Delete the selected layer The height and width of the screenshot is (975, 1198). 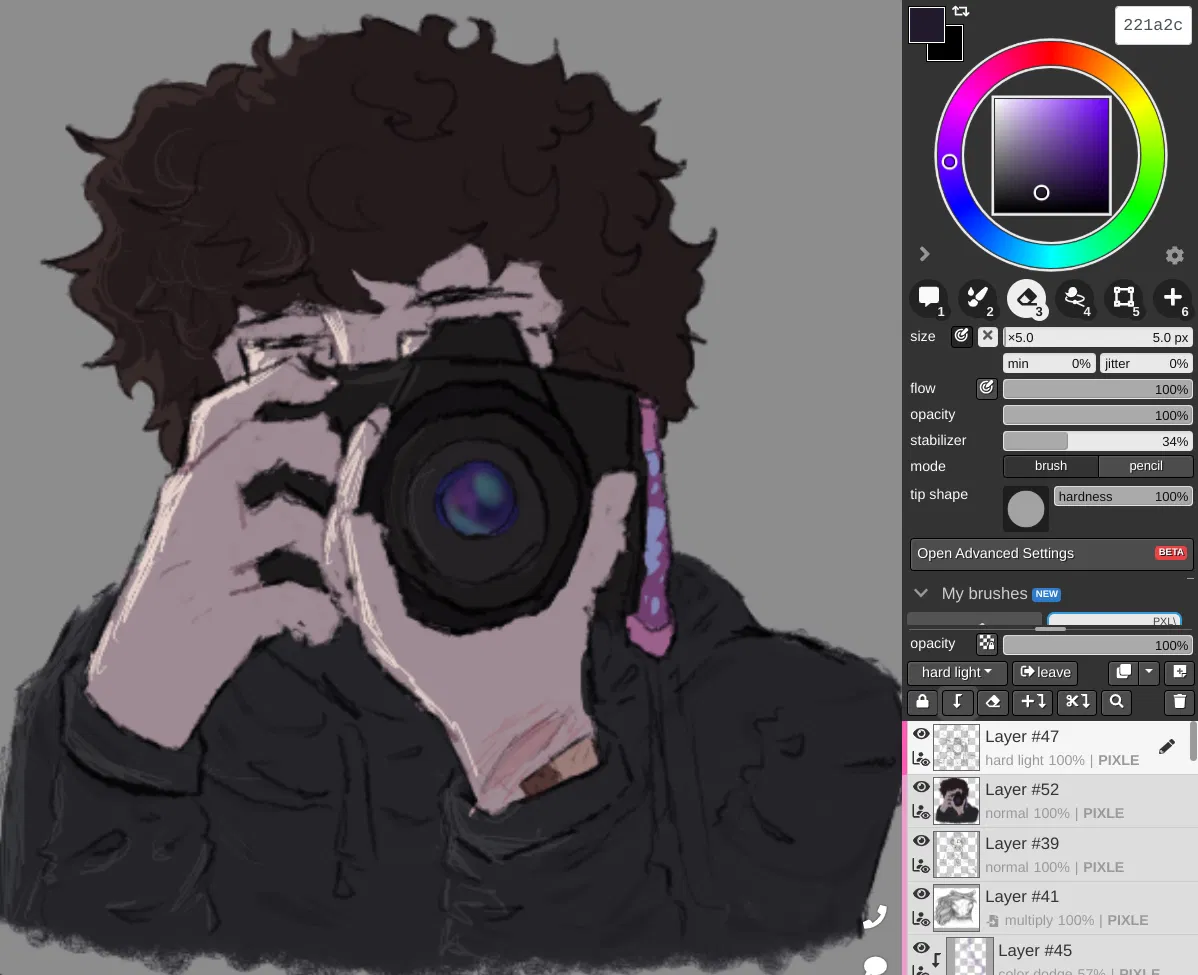(x=1179, y=701)
